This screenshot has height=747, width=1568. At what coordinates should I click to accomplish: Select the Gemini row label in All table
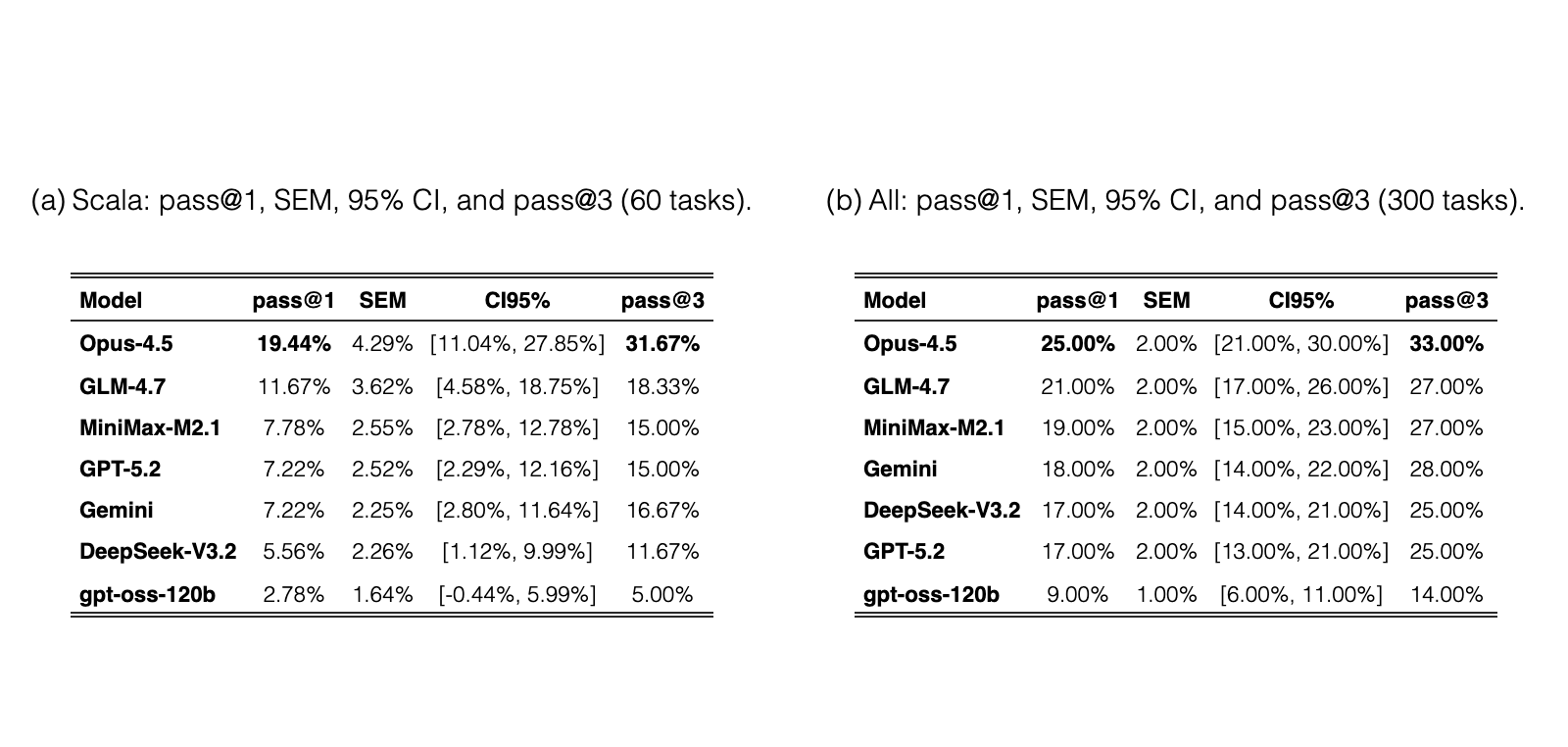901,470
